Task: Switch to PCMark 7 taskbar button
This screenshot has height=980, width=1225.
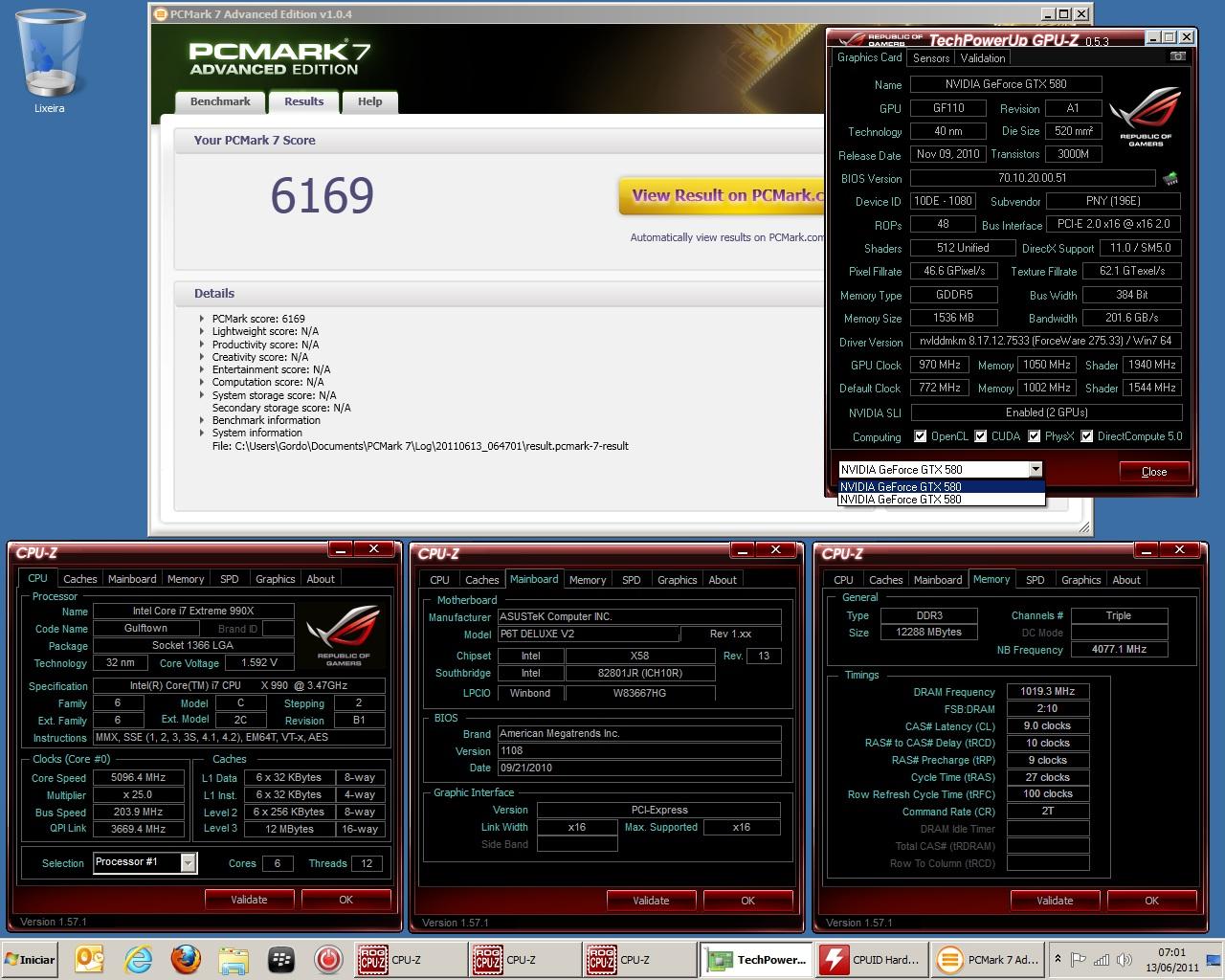Action: (x=986, y=959)
